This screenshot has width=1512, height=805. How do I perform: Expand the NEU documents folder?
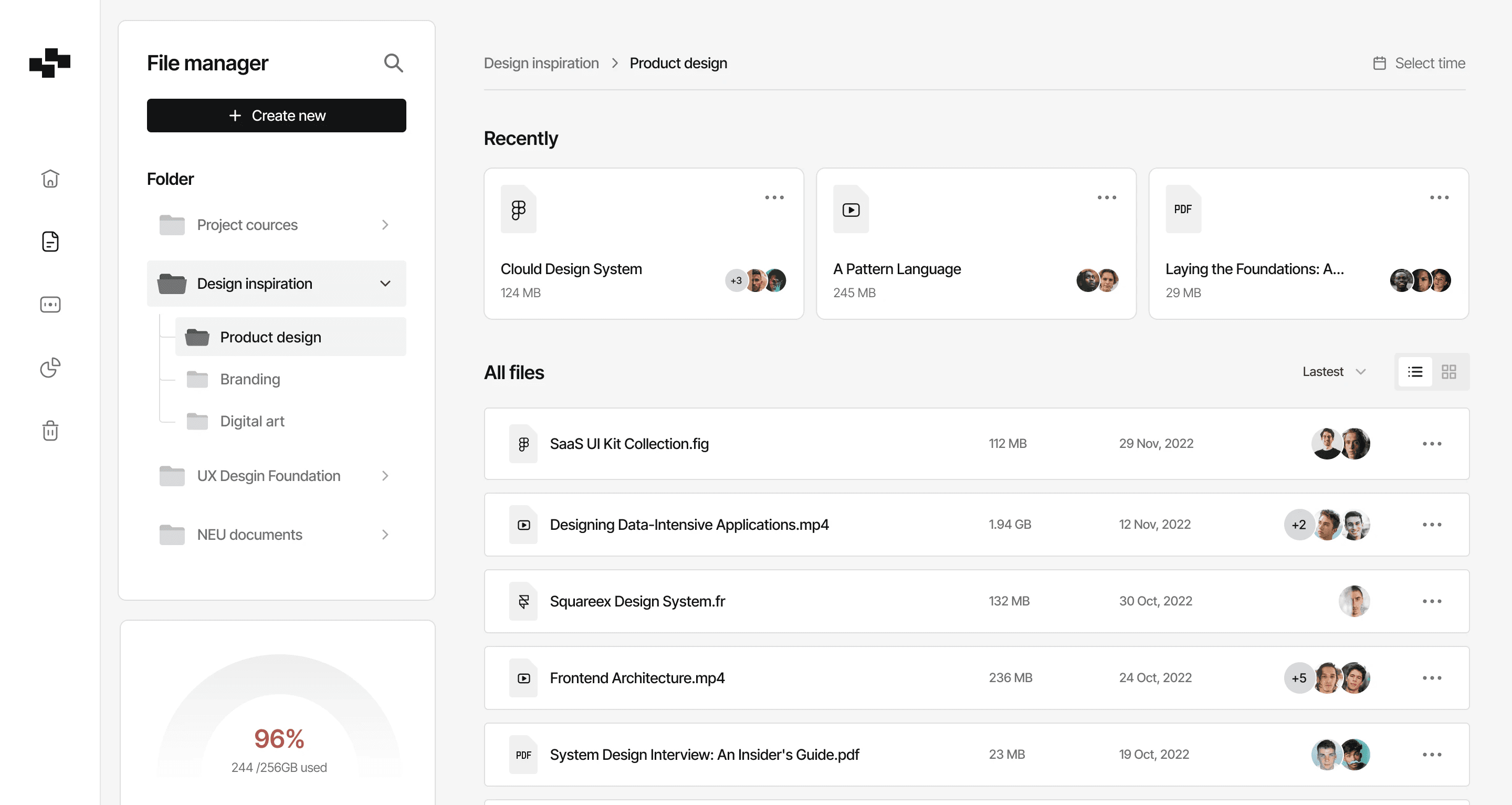tap(385, 535)
